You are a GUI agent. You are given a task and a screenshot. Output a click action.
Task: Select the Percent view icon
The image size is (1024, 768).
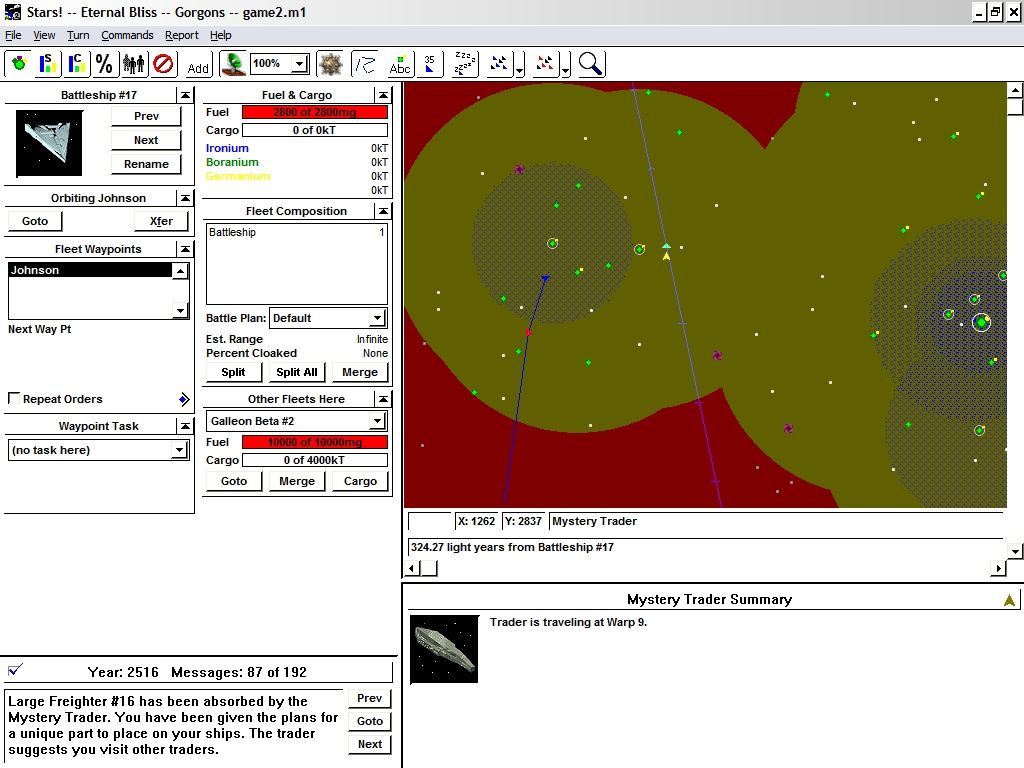104,64
